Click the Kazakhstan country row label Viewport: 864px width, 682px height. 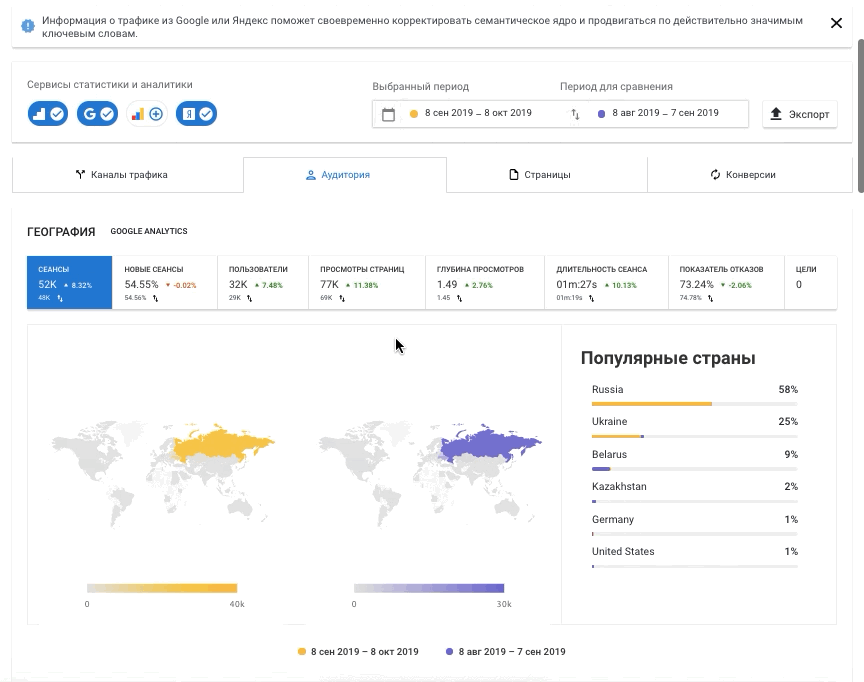pos(619,486)
